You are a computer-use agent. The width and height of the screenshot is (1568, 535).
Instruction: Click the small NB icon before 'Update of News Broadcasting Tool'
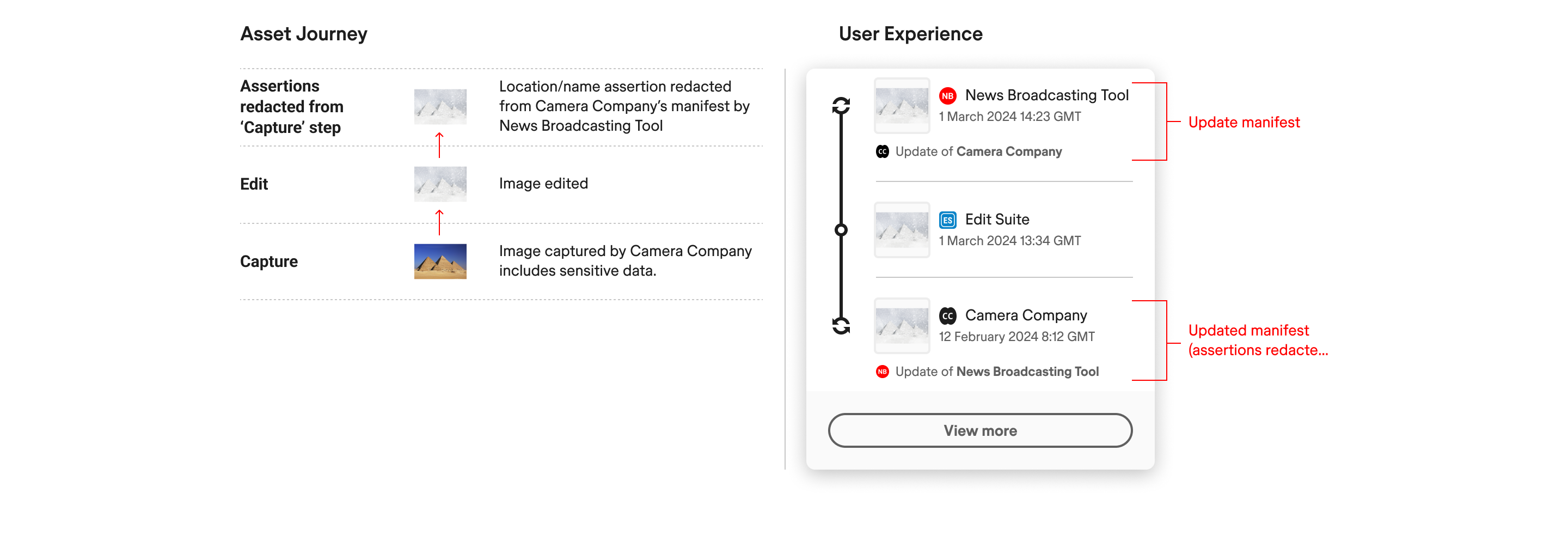[x=882, y=372]
